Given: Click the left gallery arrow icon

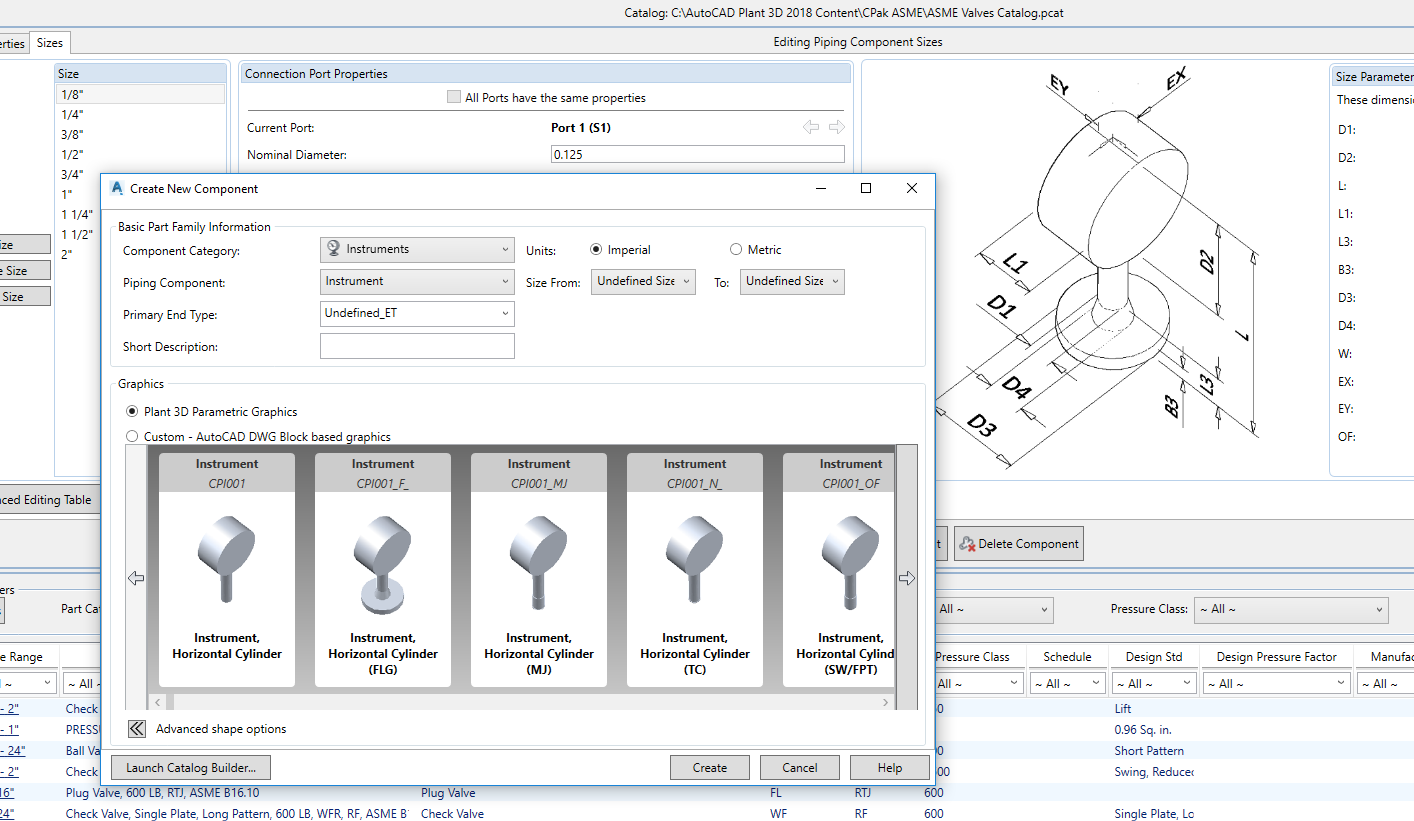Looking at the screenshot, I should 137,578.
